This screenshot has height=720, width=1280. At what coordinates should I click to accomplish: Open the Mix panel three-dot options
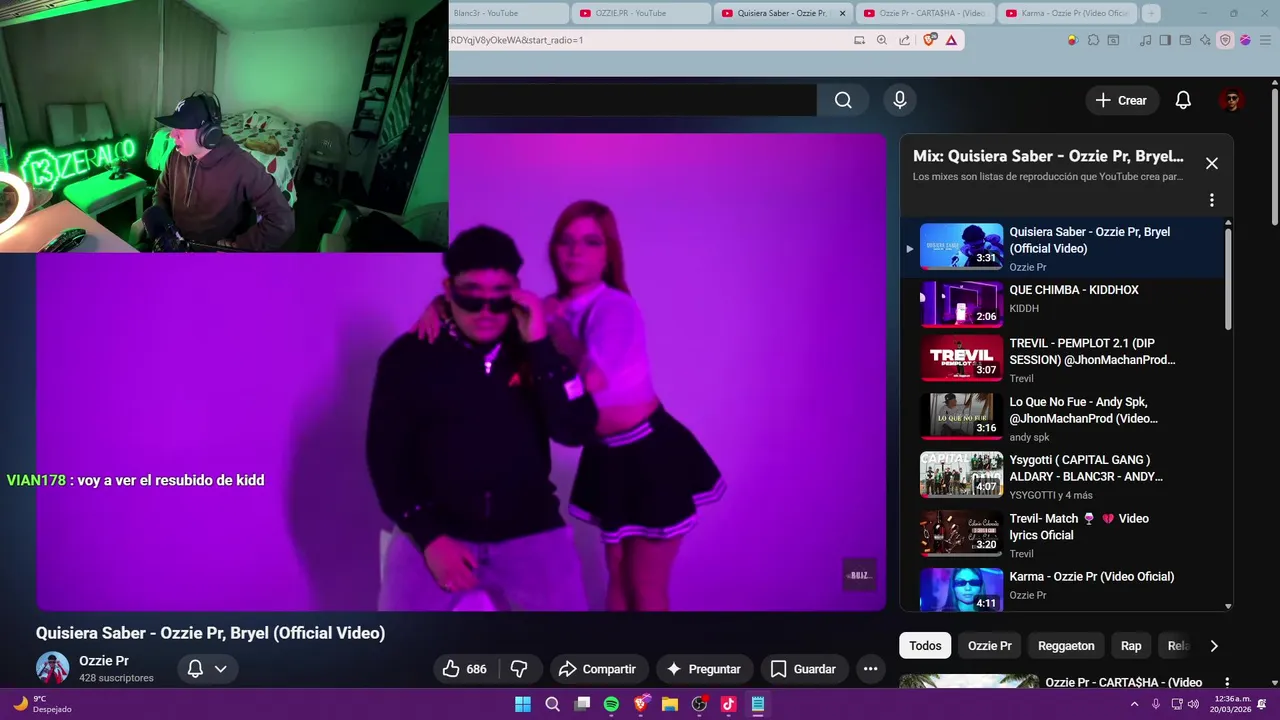pyautogui.click(x=1212, y=200)
